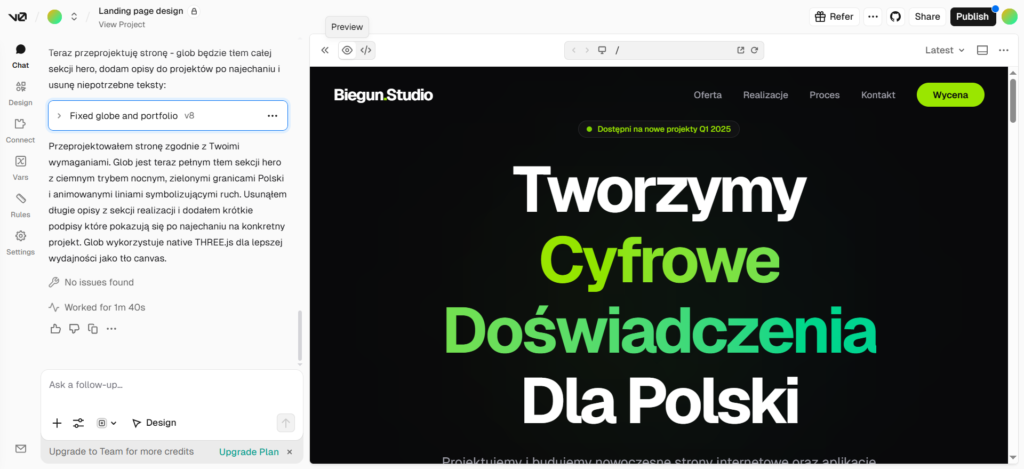
Task: Click the Publish button
Action: tap(972, 17)
